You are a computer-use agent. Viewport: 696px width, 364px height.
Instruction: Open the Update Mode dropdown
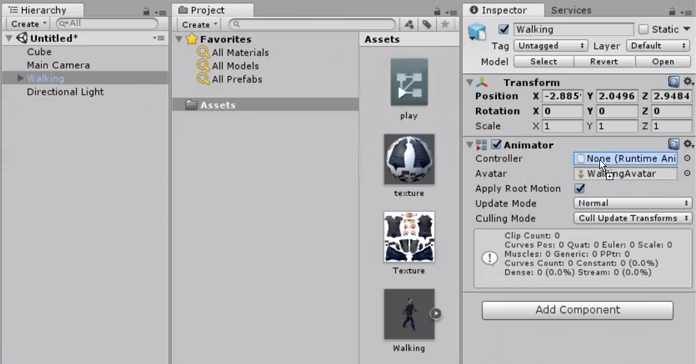click(633, 203)
